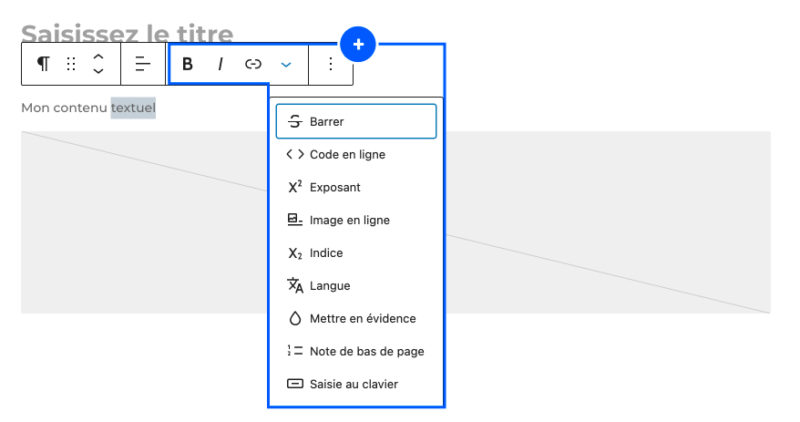Image resolution: width=800 pixels, height=422 pixels.
Task: Select the Langue option
Action: [356, 285]
